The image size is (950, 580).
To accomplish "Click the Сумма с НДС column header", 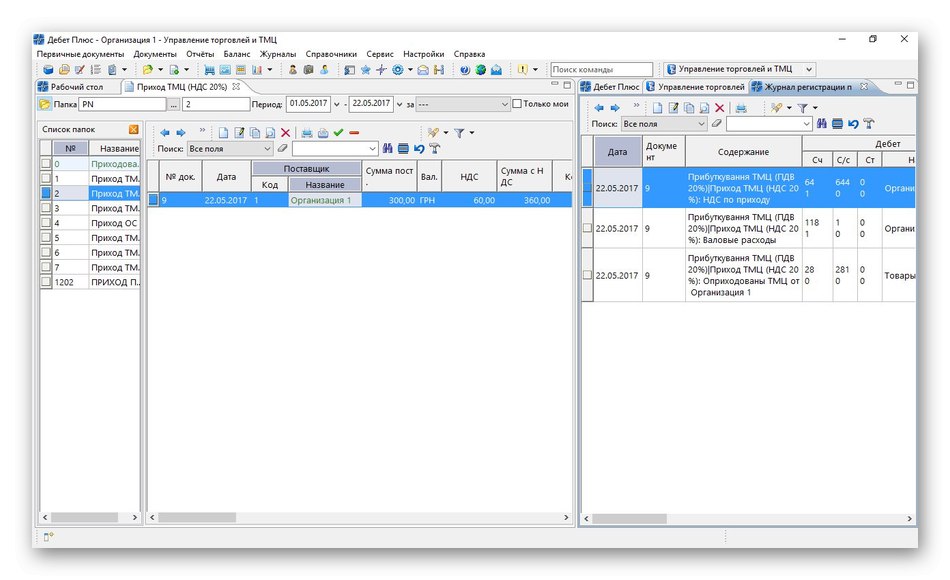I will click(x=522, y=176).
